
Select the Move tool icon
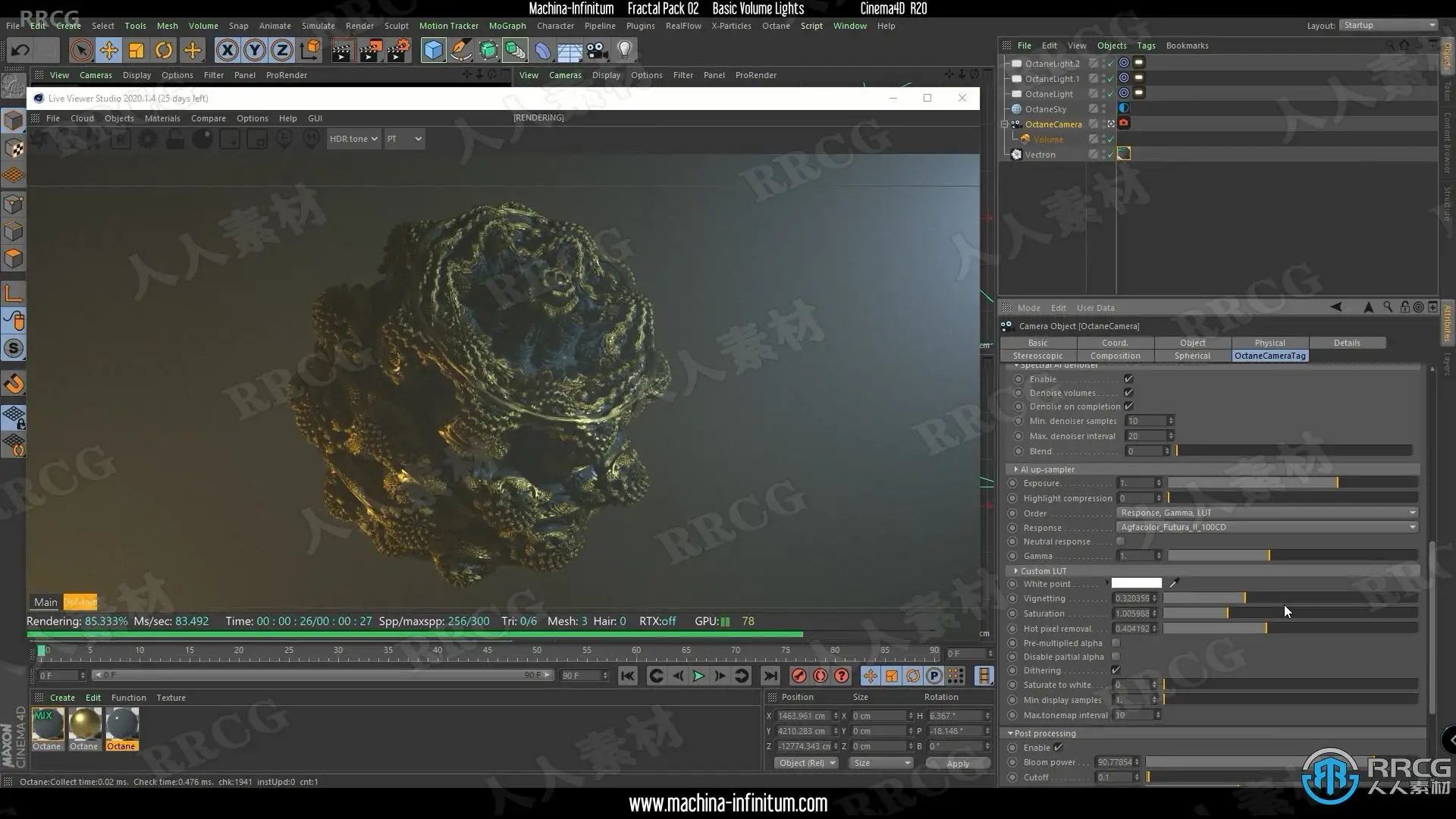108,51
